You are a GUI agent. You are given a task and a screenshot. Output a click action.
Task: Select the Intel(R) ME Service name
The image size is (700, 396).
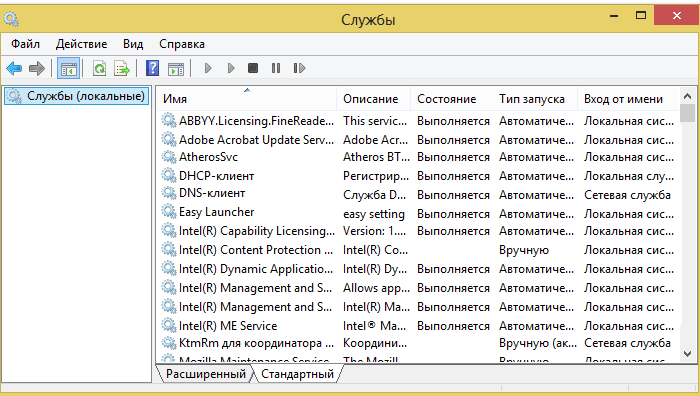[x=228, y=326]
